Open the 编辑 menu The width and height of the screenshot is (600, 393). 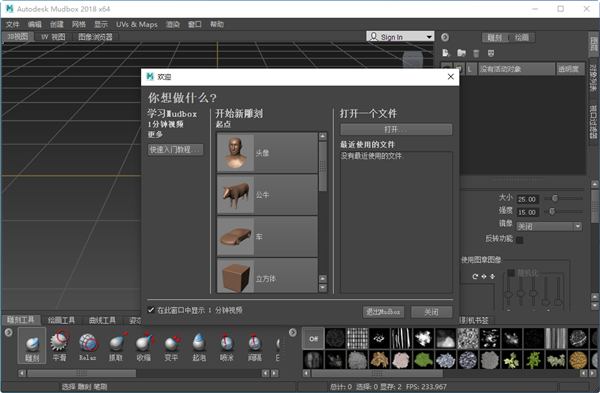35,24
